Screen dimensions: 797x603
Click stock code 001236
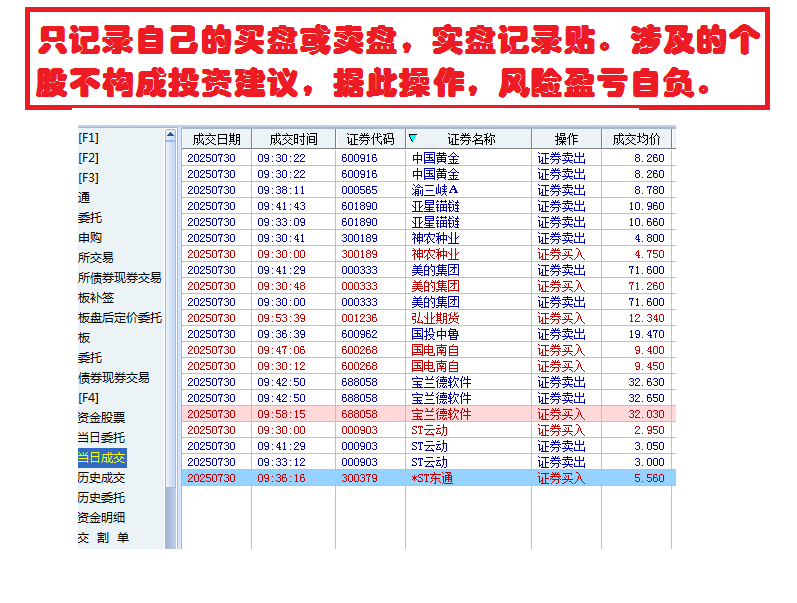(359, 318)
